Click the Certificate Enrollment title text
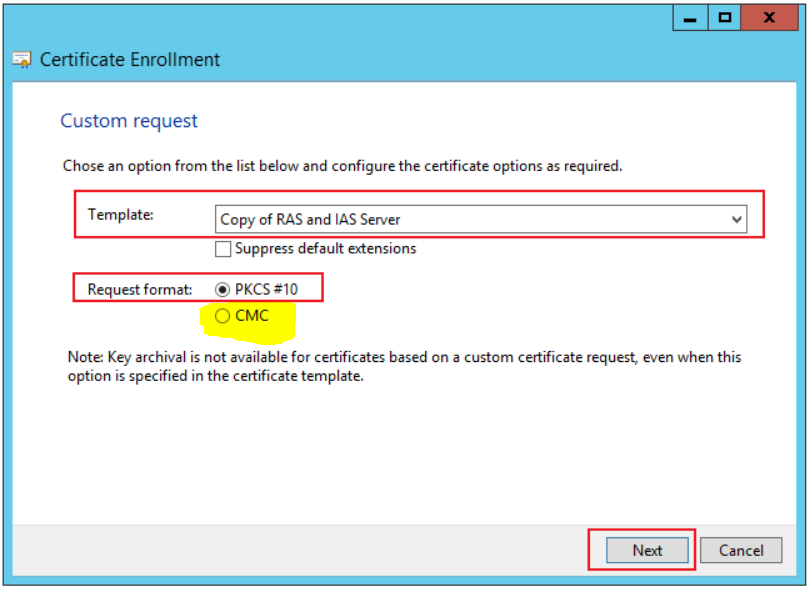This screenshot has height=591, width=811. (130, 60)
